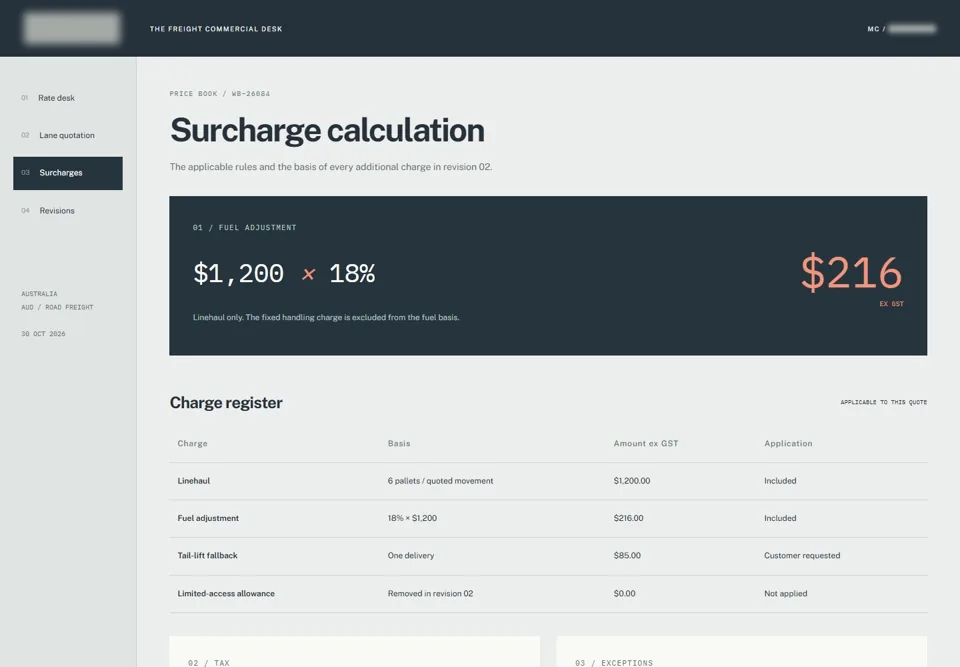960x667 pixels.
Task: Click the 01 / Fuel Adjustment label
Action: point(244,227)
